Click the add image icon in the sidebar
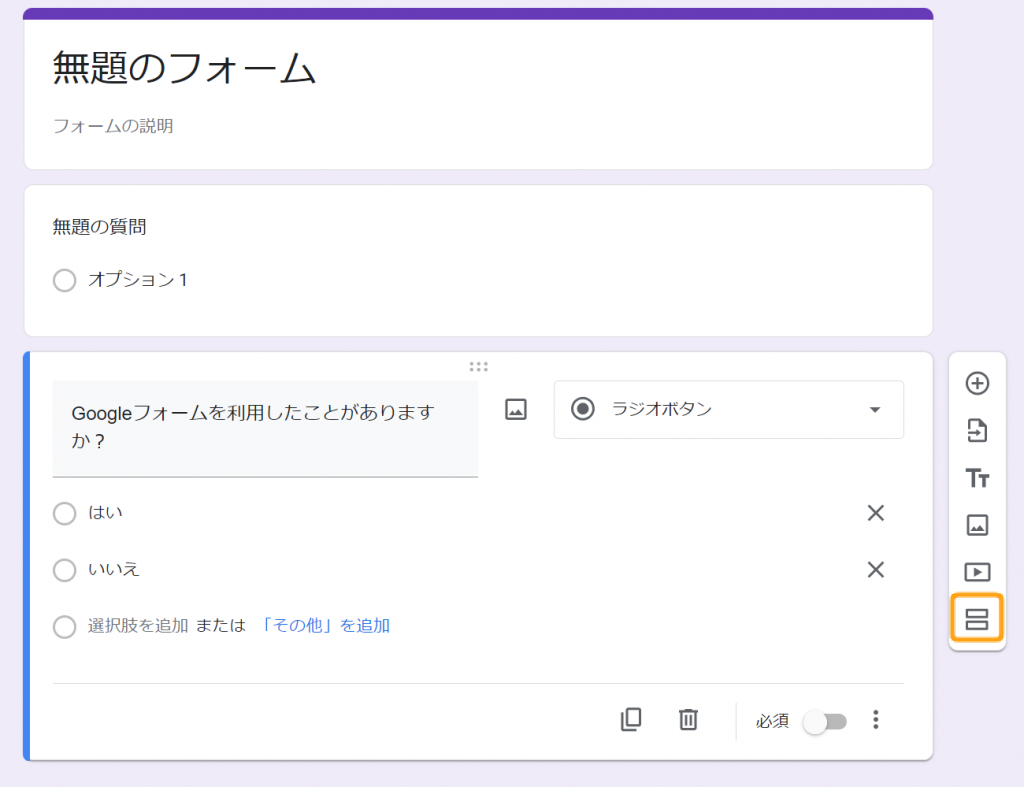Image resolution: width=1024 pixels, height=787 pixels. (977, 525)
